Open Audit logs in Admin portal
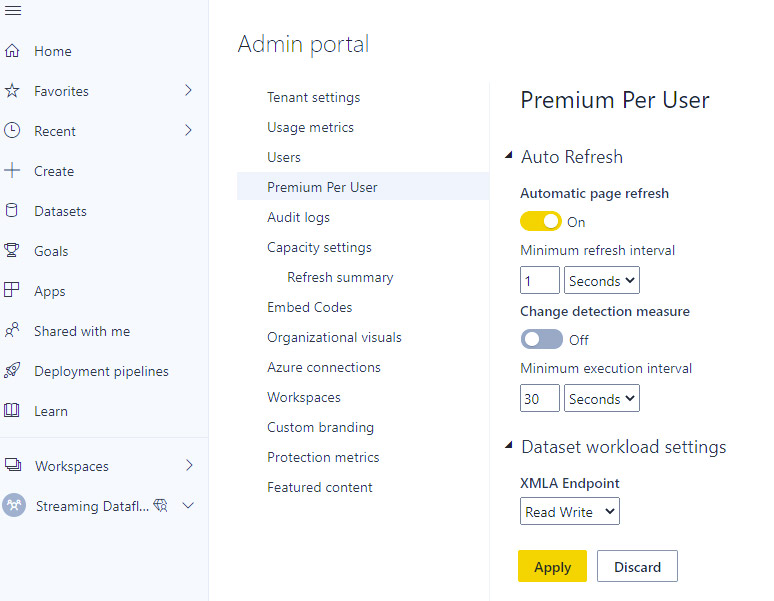This screenshot has height=601, width=774. click(298, 217)
